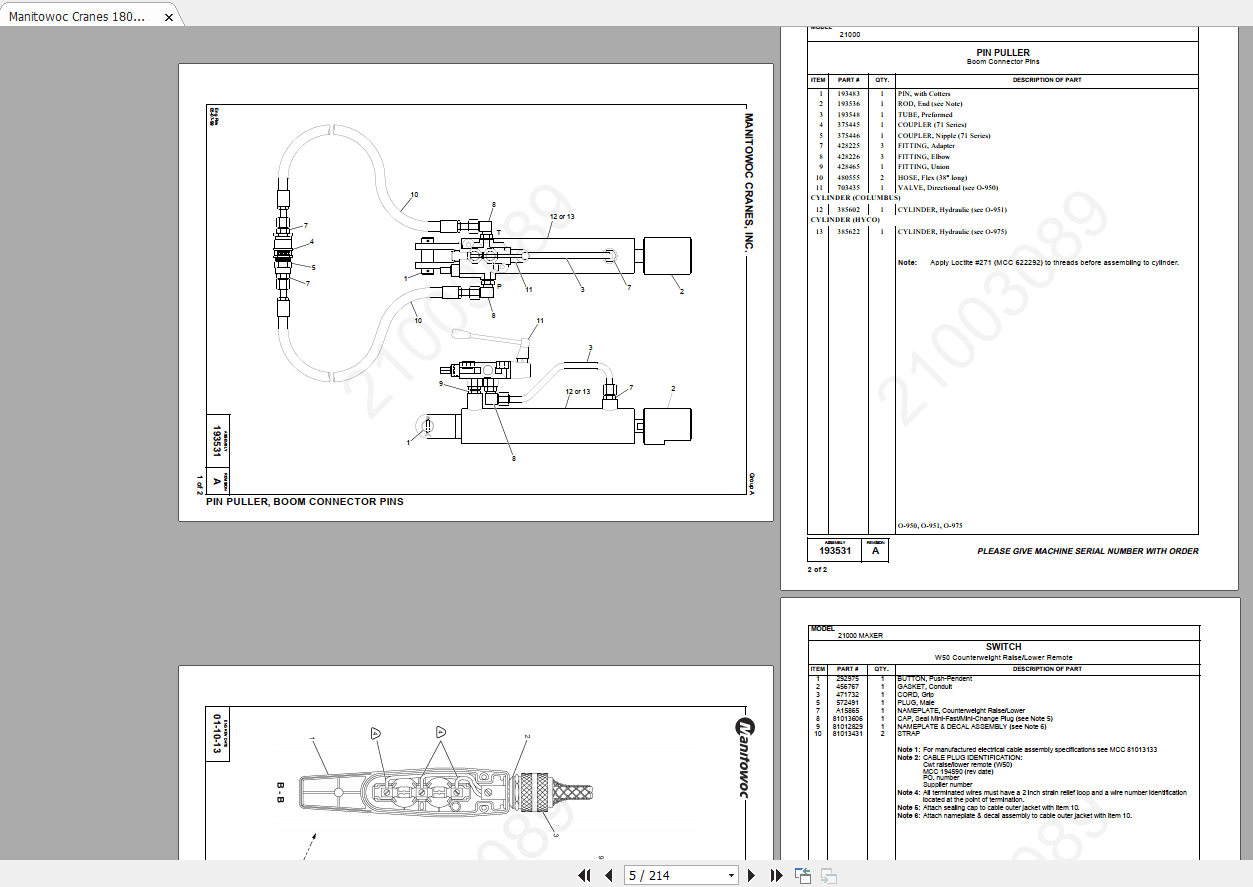The width and height of the screenshot is (1253, 887).
Task: Go back to previous view icon
Action: point(803,876)
